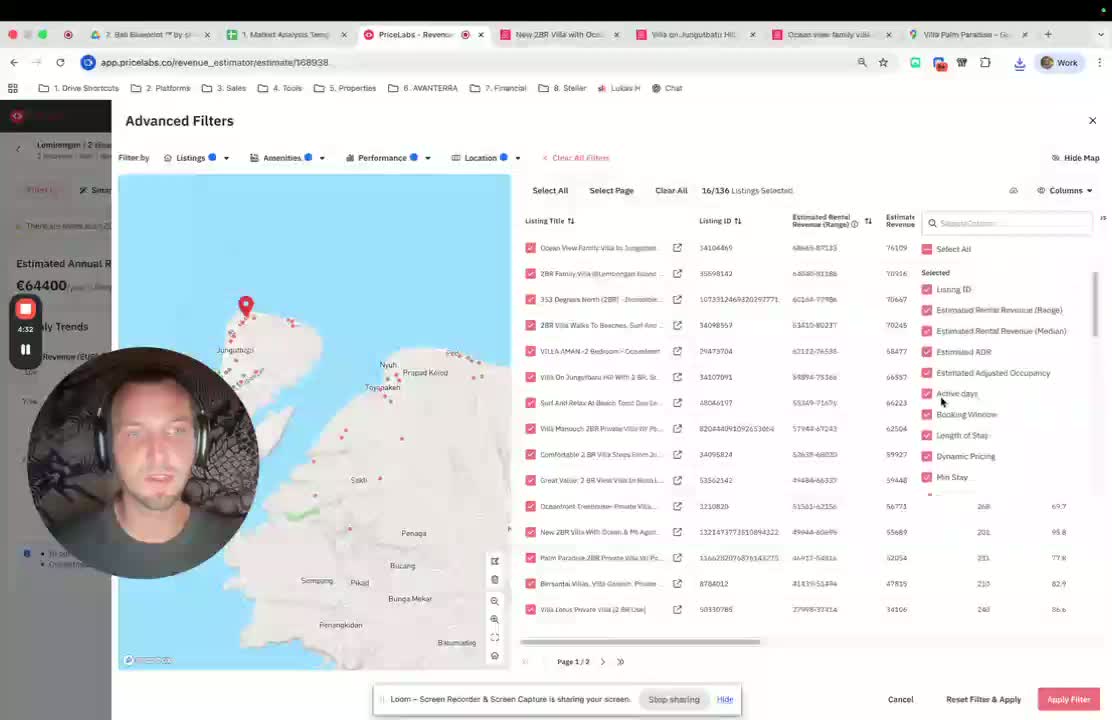This screenshot has width=1112, height=720.
Task: Click the red location pin on the map
Action: pos(245,306)
